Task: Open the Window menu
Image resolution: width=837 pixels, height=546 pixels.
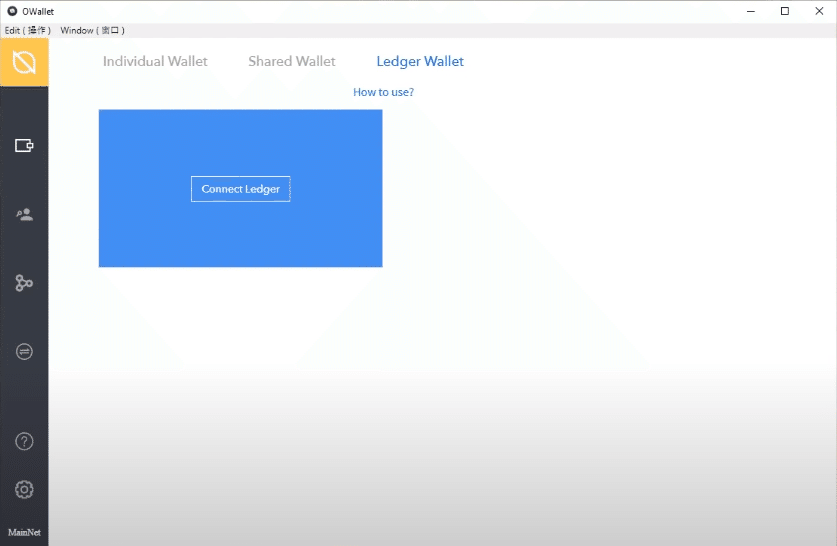Action: (92, 30)
